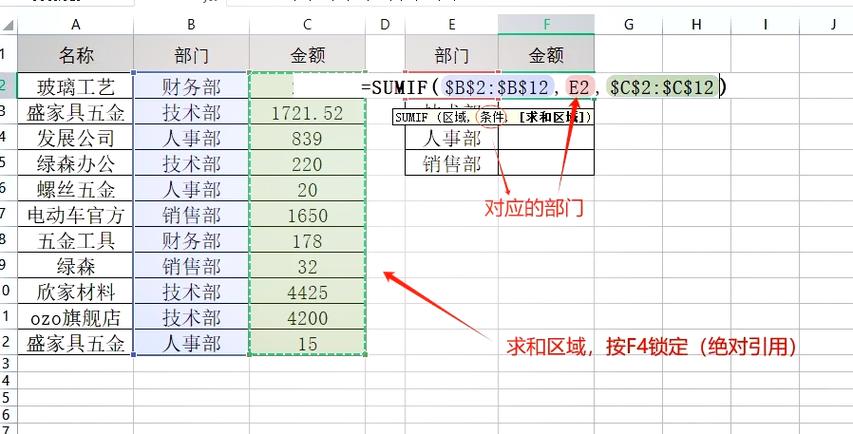
Task: Click the 名称 header cell
Action: pyautogui.click(x=76, y=54)
